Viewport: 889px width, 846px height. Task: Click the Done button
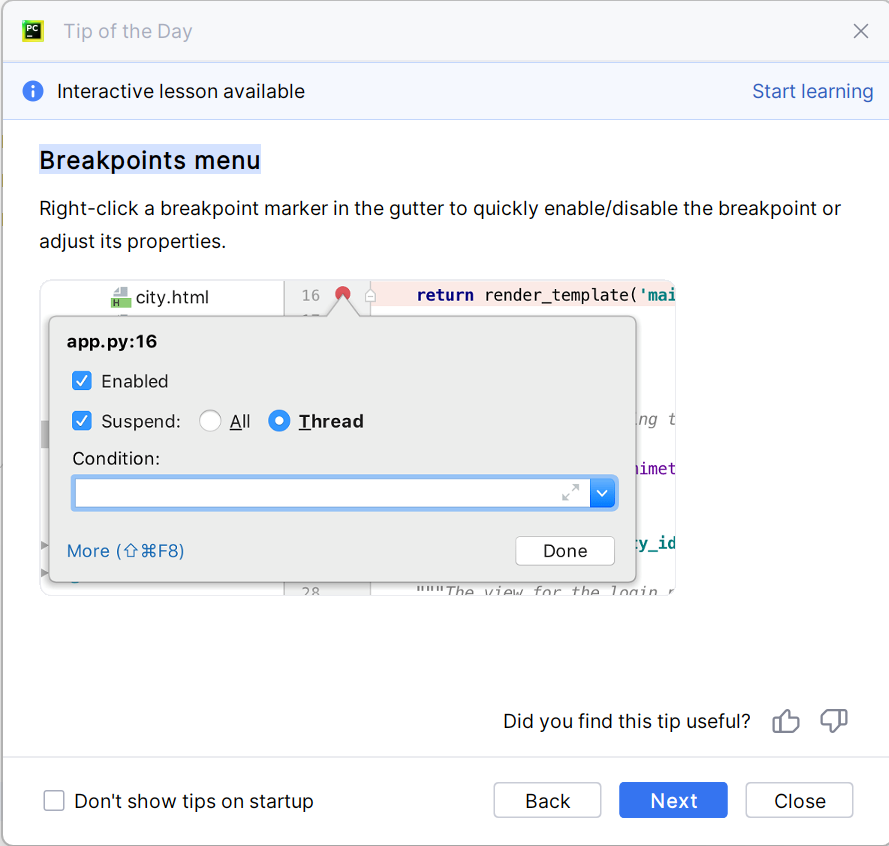[x=565, y=551]
